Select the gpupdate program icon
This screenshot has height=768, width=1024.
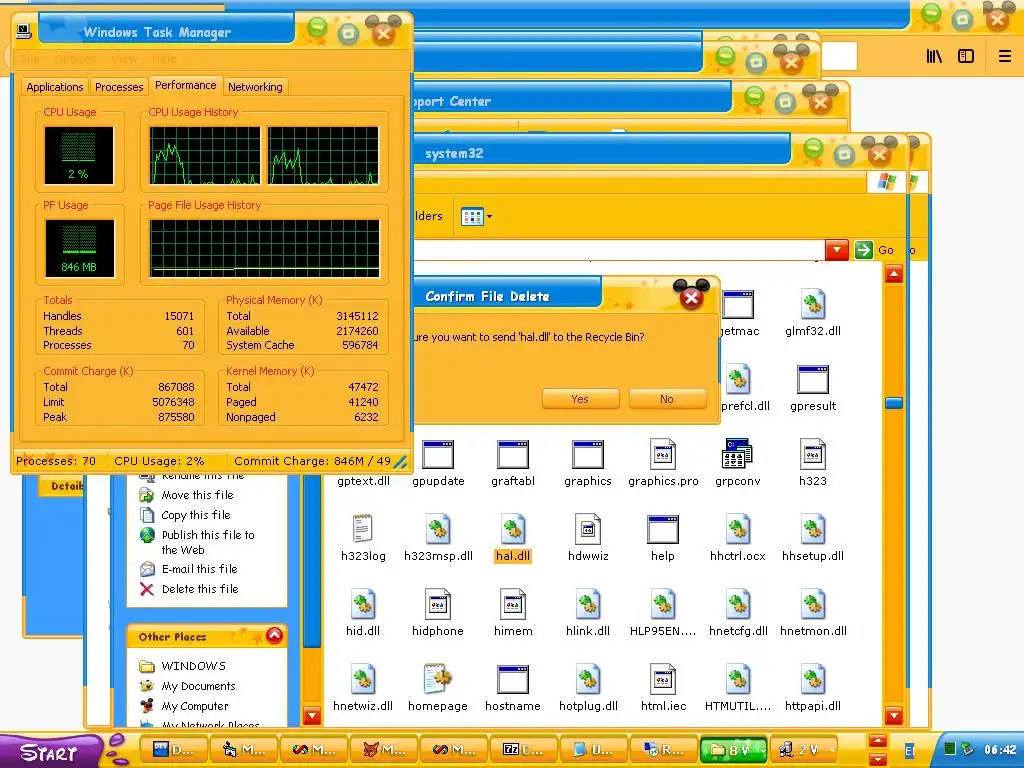438,455
